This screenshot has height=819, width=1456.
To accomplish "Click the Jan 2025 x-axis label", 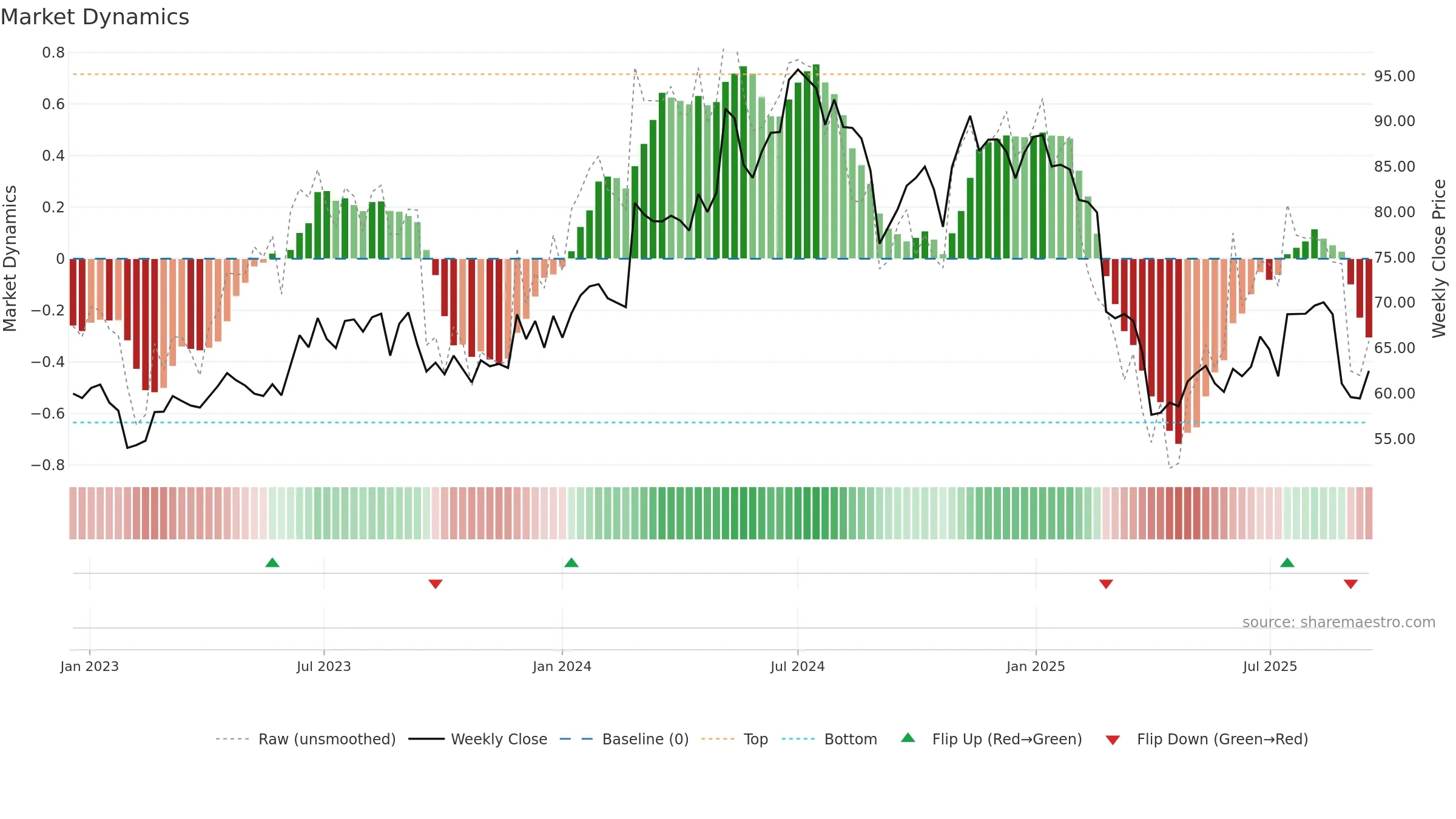I will pos(1036,666).
